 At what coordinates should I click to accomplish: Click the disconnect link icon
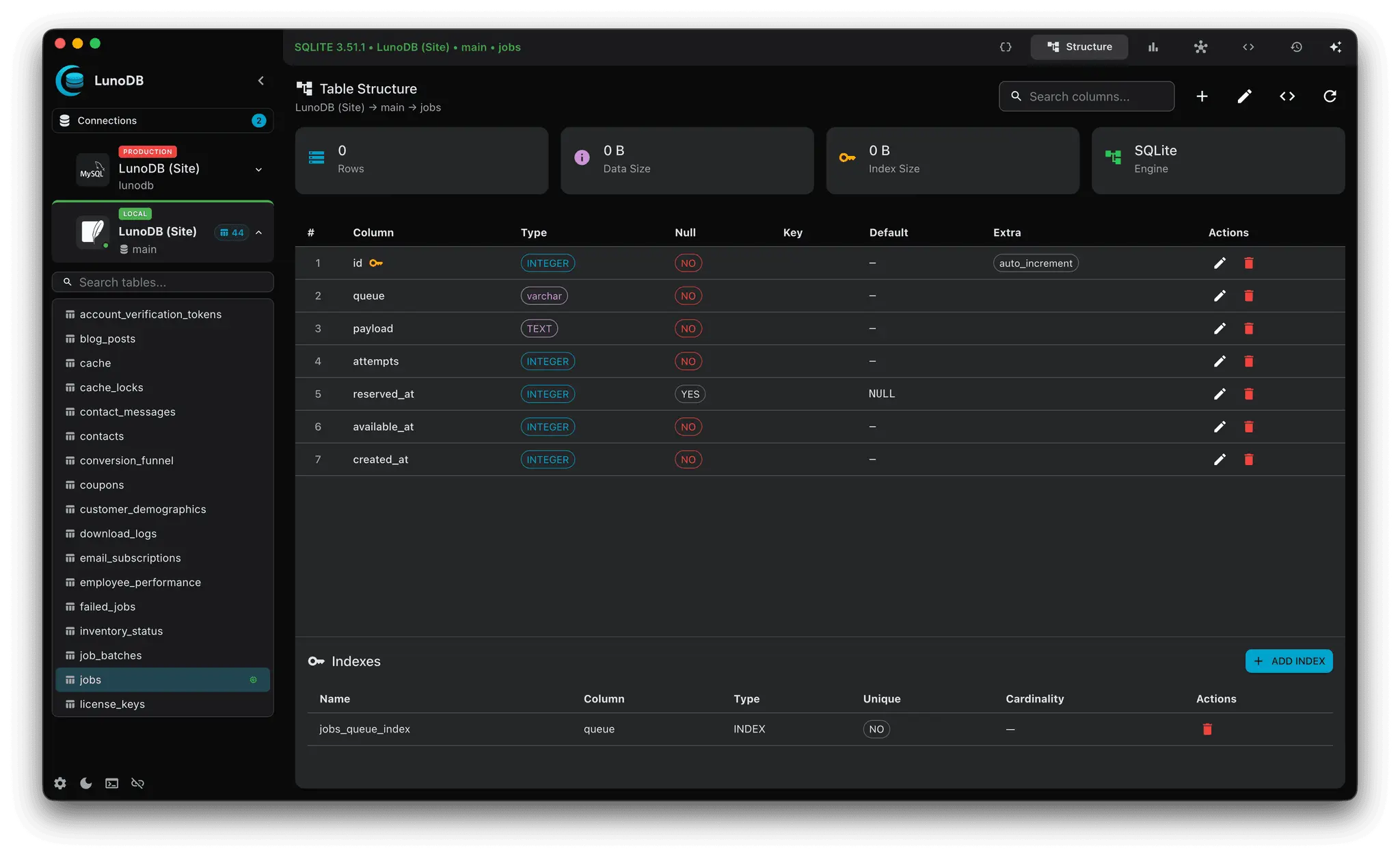pyautogui.click(x=137, y=784)
